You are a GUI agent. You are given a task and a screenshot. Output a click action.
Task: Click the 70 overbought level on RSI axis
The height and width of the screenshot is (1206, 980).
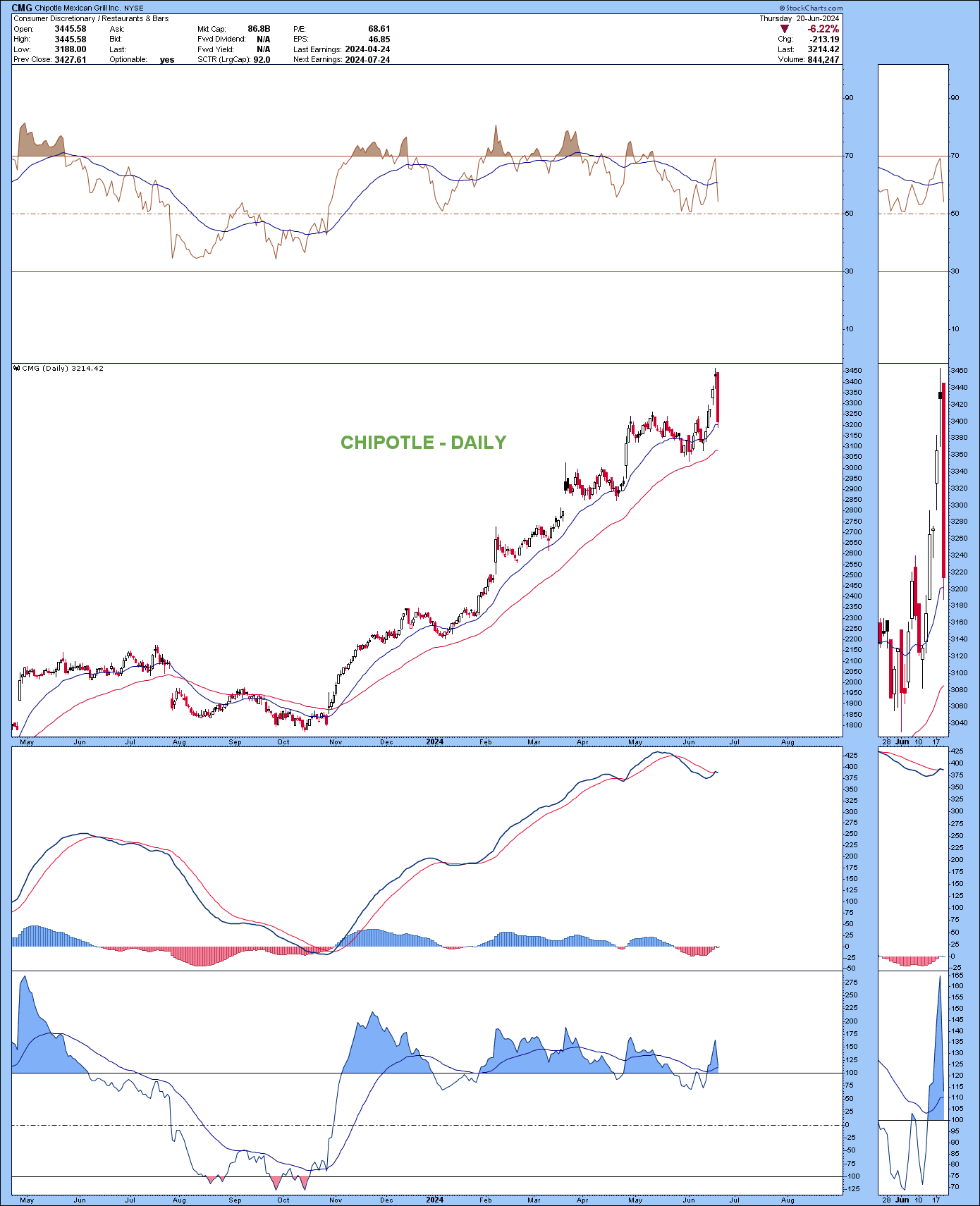click(849, 156)
